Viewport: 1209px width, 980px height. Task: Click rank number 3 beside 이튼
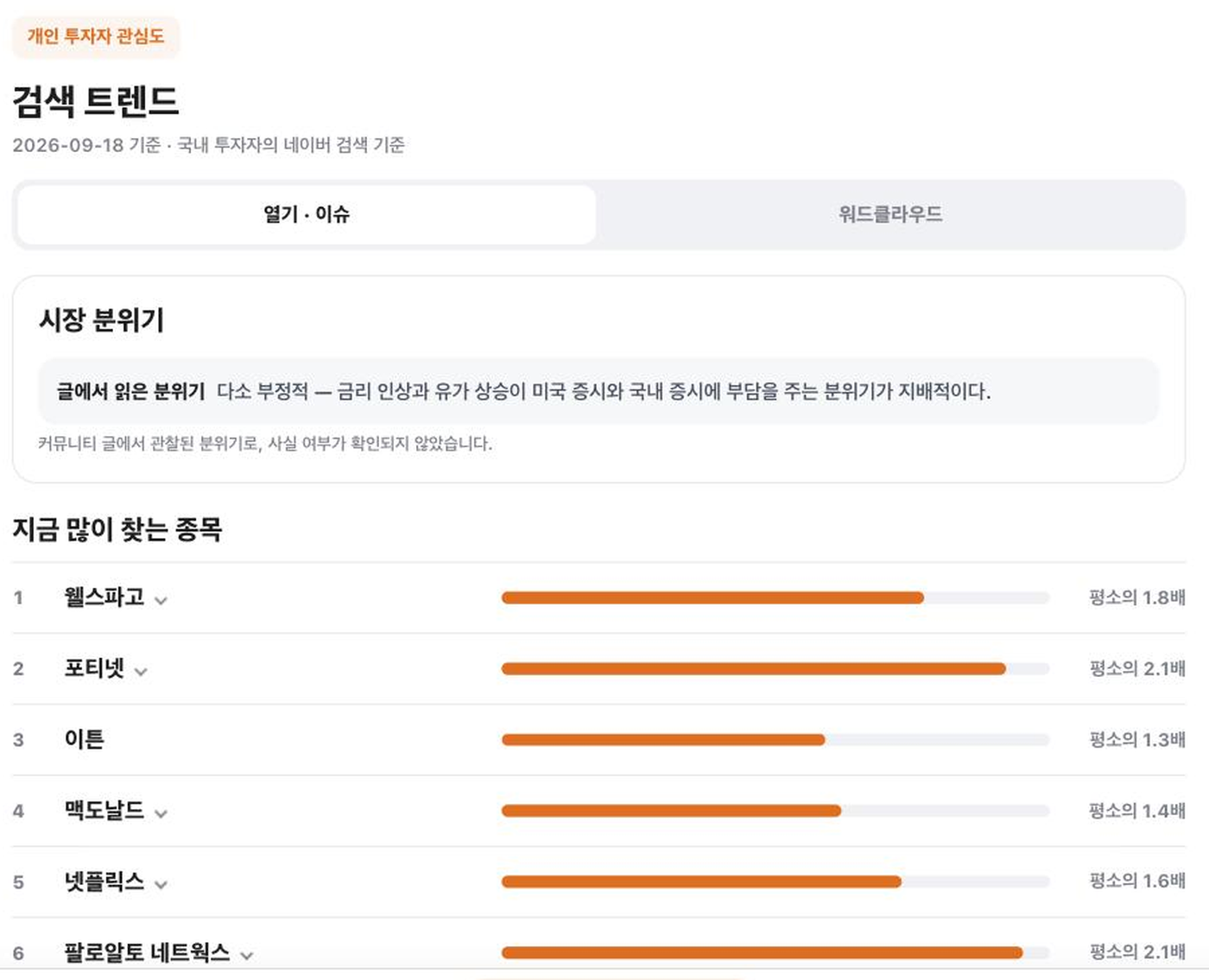(x=18, y=740)
